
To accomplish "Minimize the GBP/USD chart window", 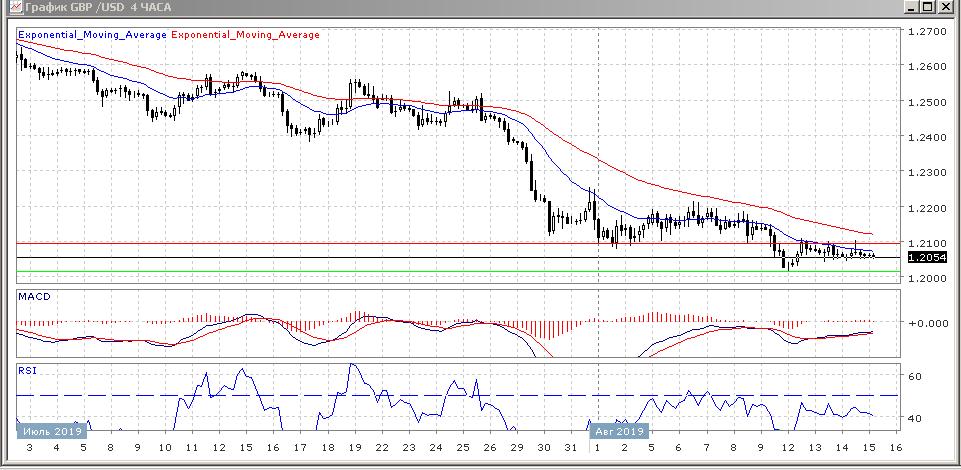I will [x=913, y=7].
